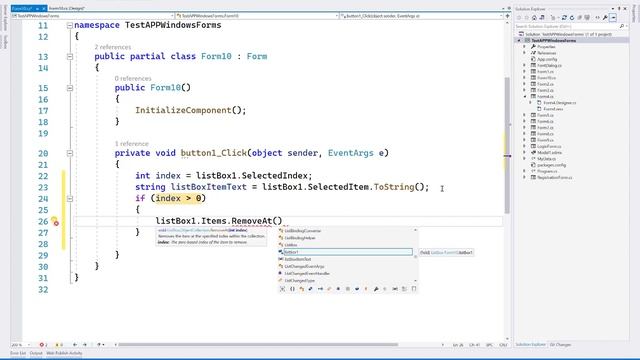The height and width of the screenshot is (360, 640).
Task: Click the editor vertical scrollbar
Action: [507, 145]
